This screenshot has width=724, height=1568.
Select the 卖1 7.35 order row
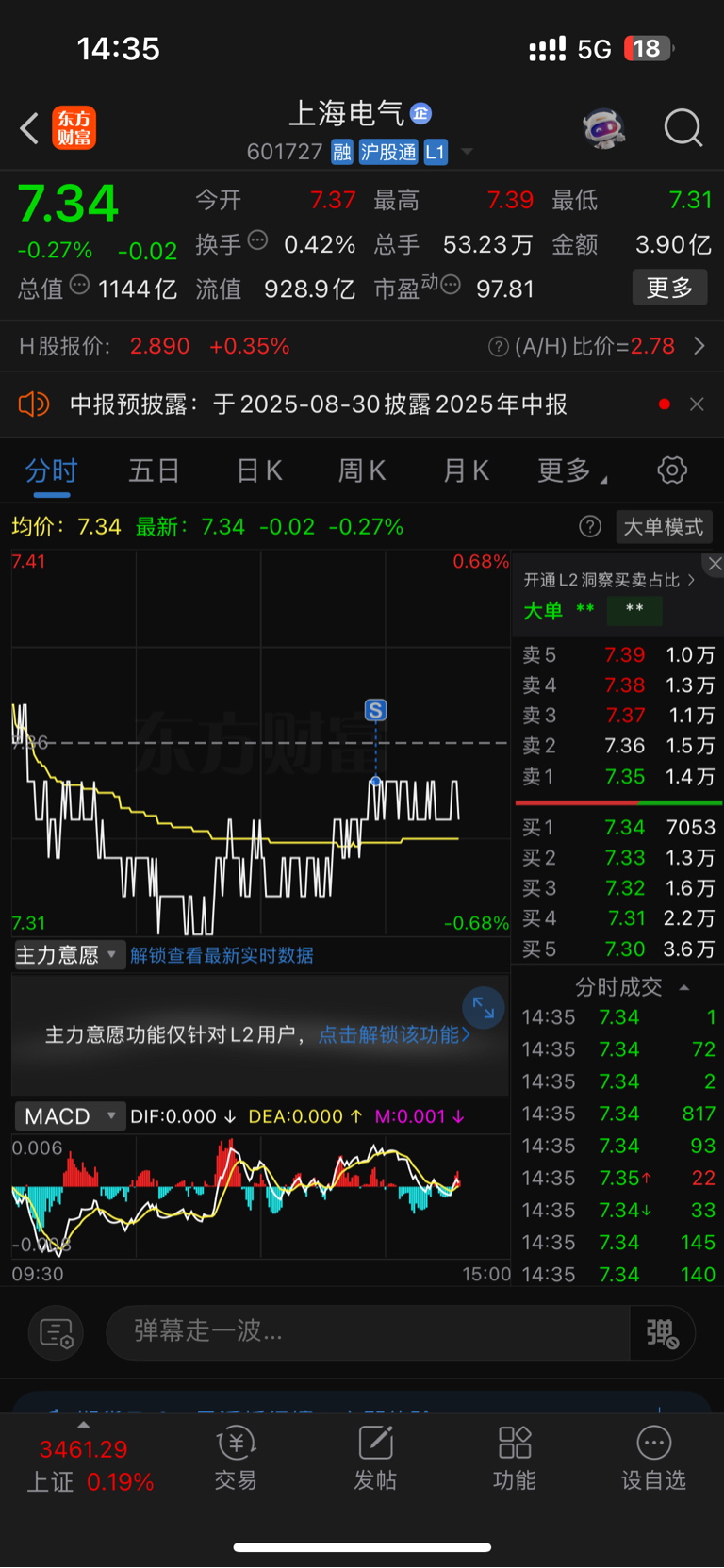point(618,777)
